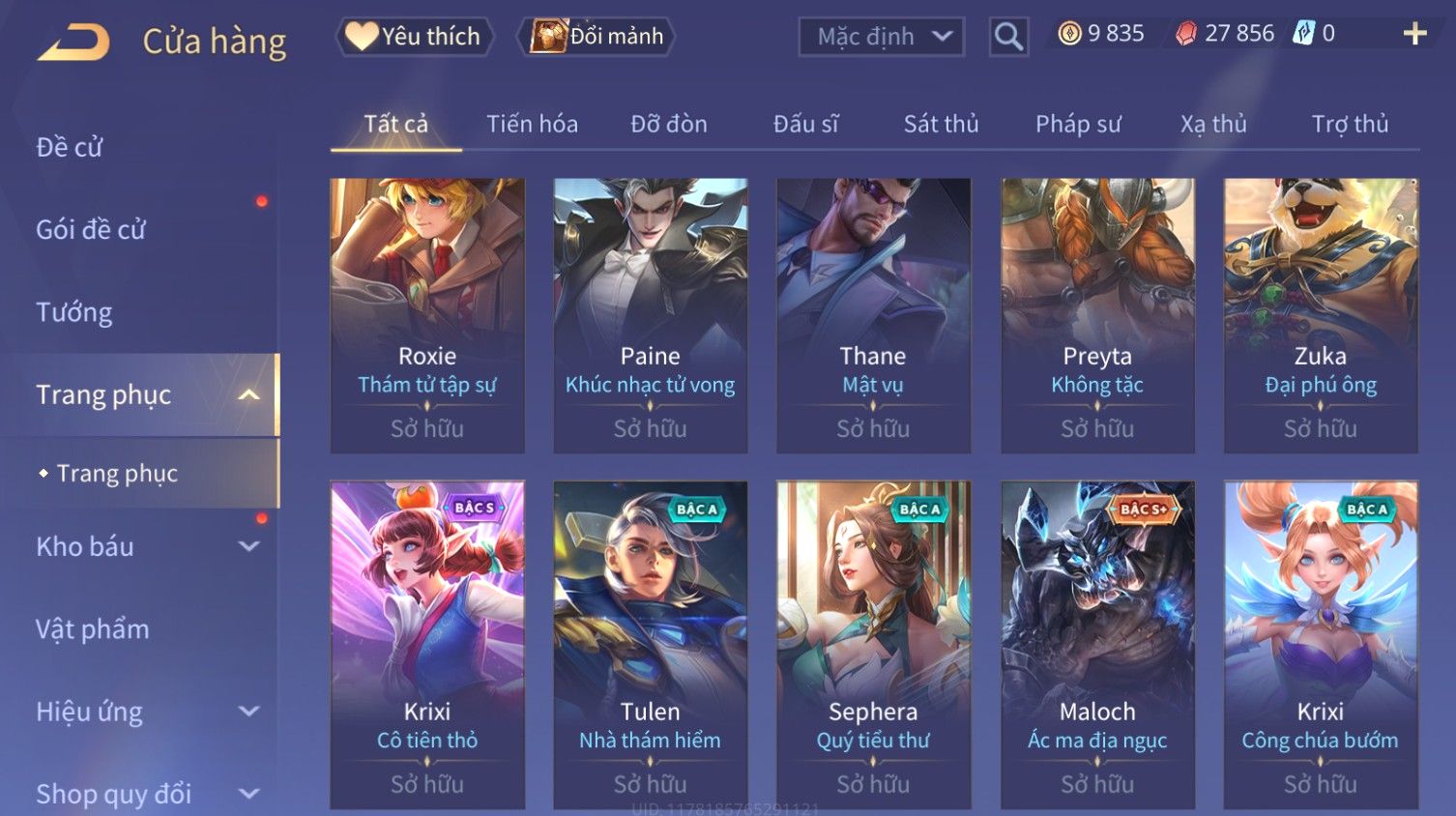1456x816 pixels.
Task: Expand the Kho báu sidebar section
Action: (139, 546)
